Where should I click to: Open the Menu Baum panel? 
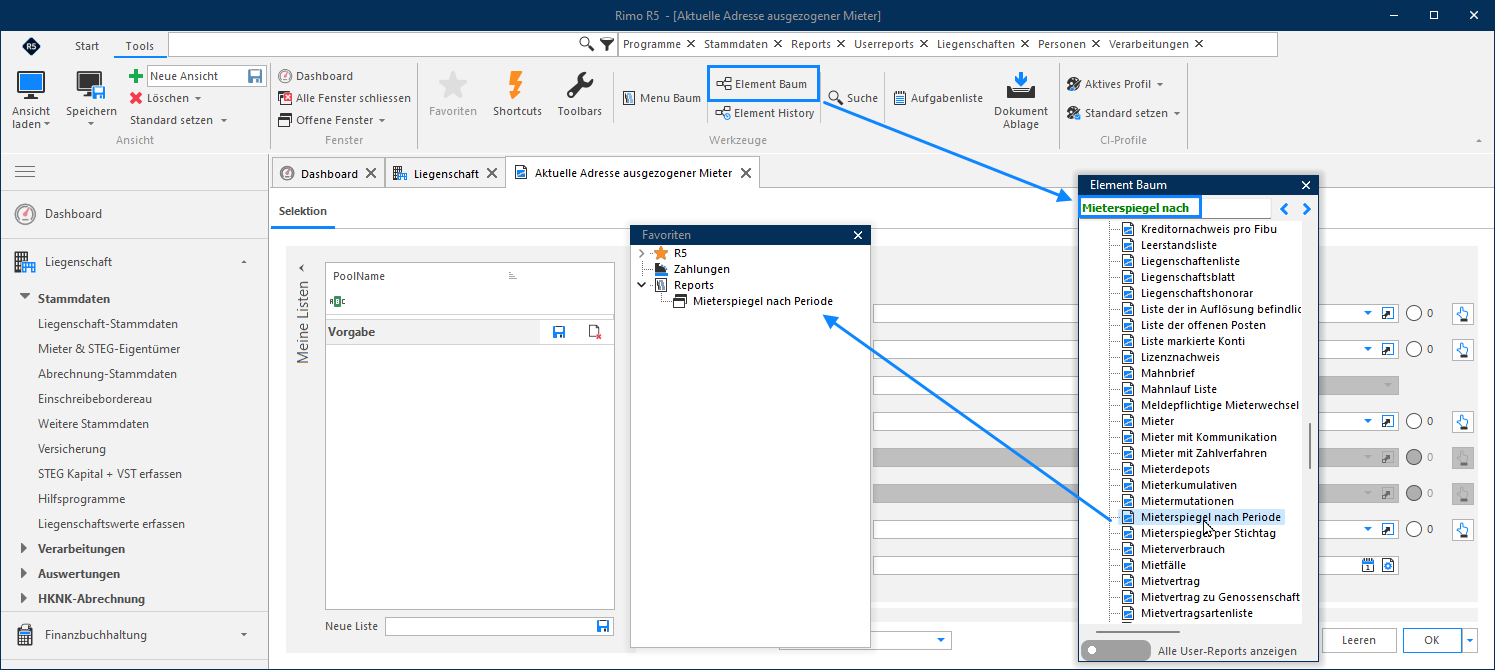[661, 98]
